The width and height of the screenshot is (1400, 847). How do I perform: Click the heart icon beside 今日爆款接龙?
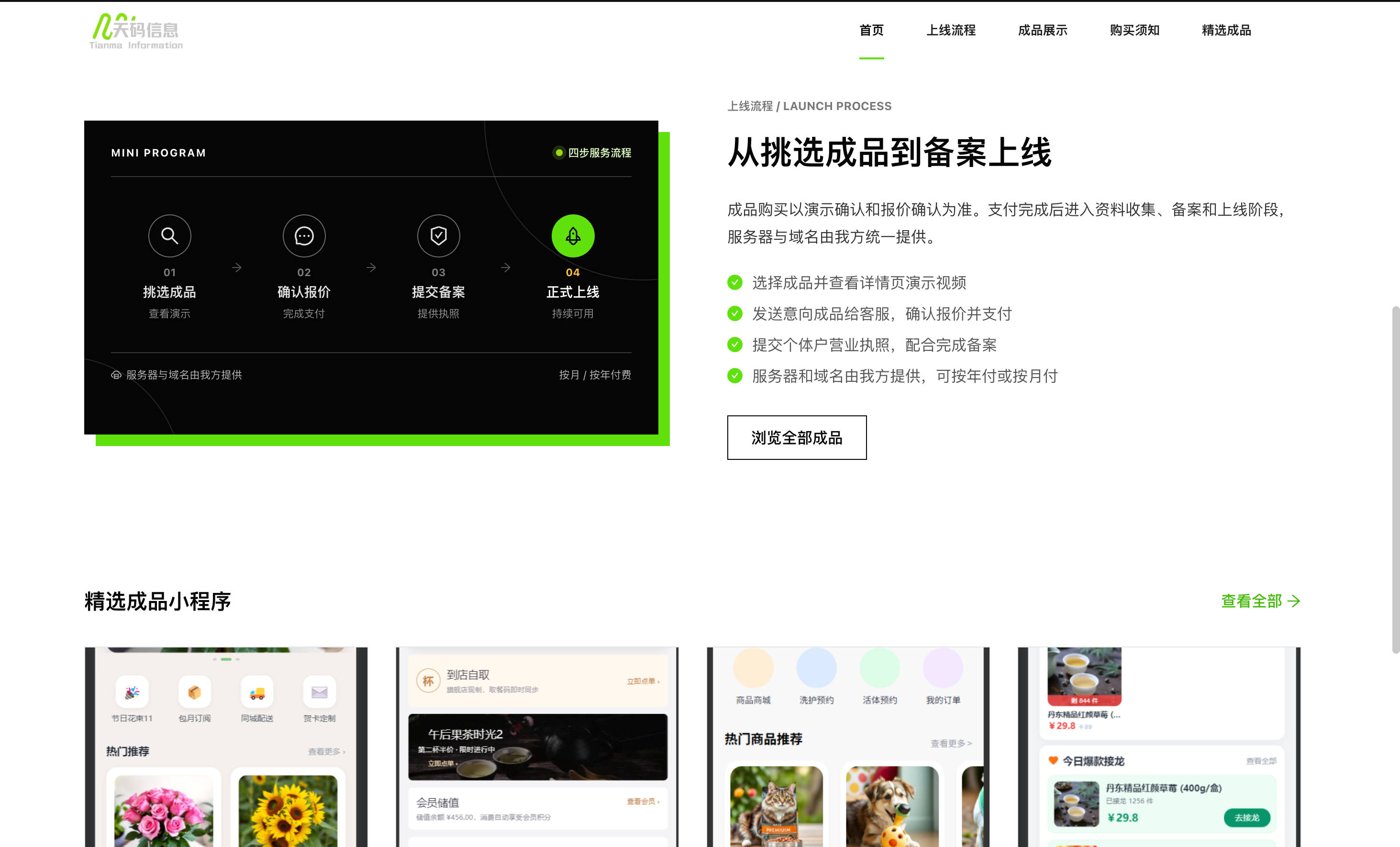click(1053, 761)
